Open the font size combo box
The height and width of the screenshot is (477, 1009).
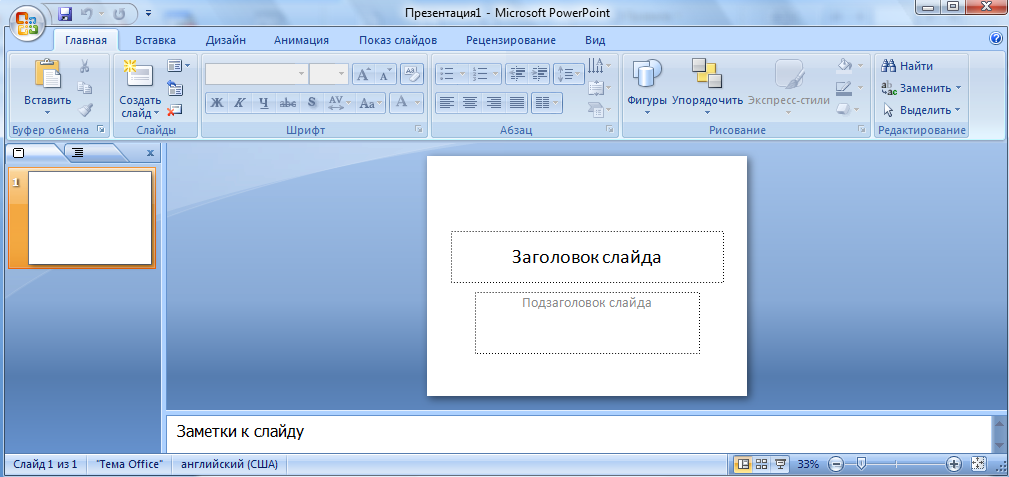[328, 74]
